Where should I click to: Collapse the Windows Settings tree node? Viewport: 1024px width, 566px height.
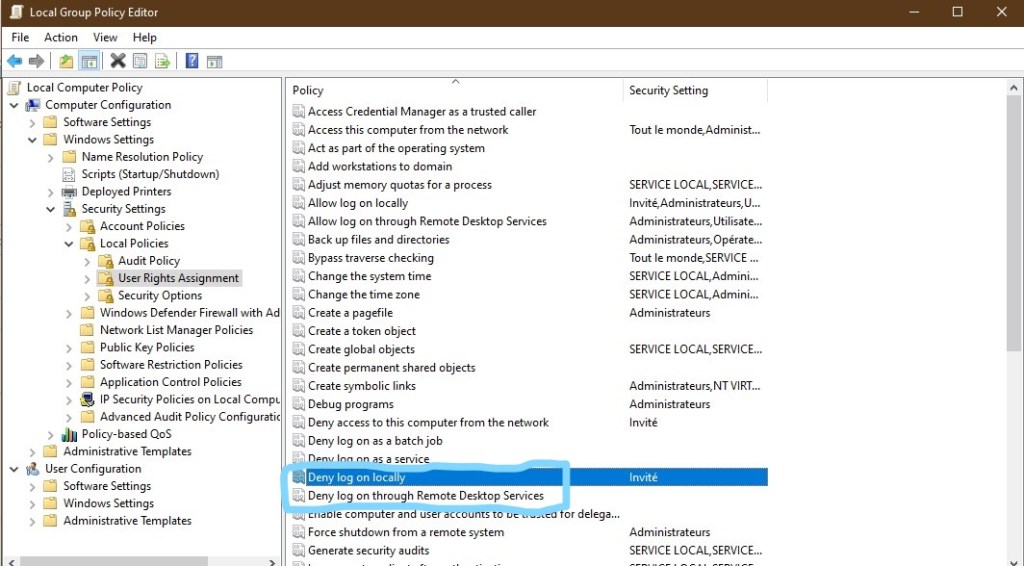click(x=33, y=140)
